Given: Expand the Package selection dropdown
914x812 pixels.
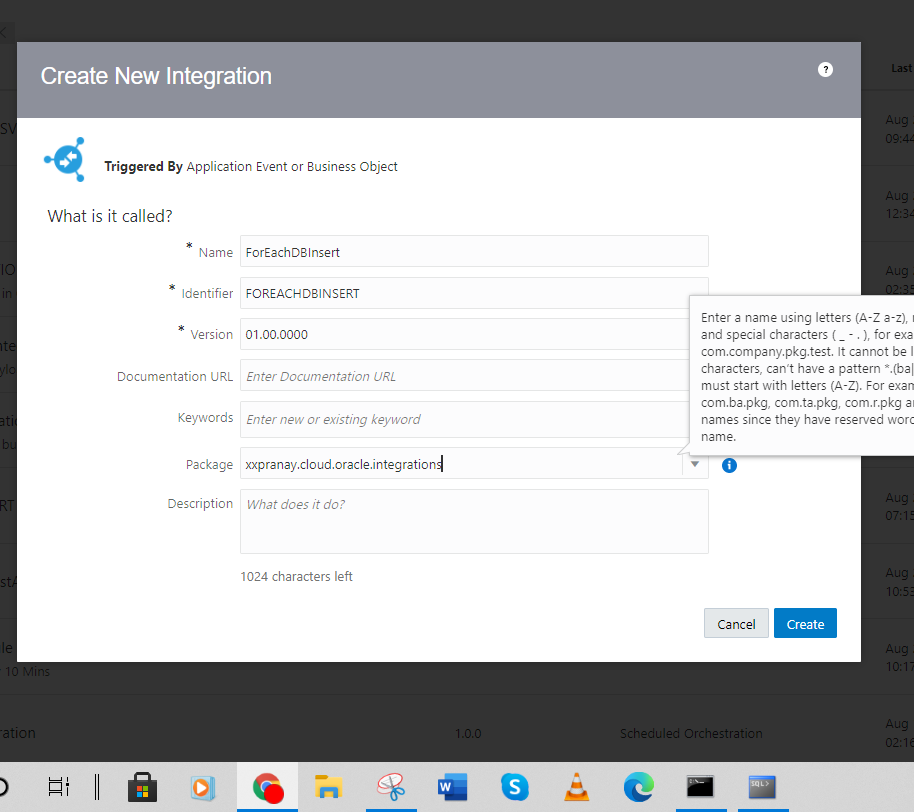Looking at the screenshot, I should point(694,464).
